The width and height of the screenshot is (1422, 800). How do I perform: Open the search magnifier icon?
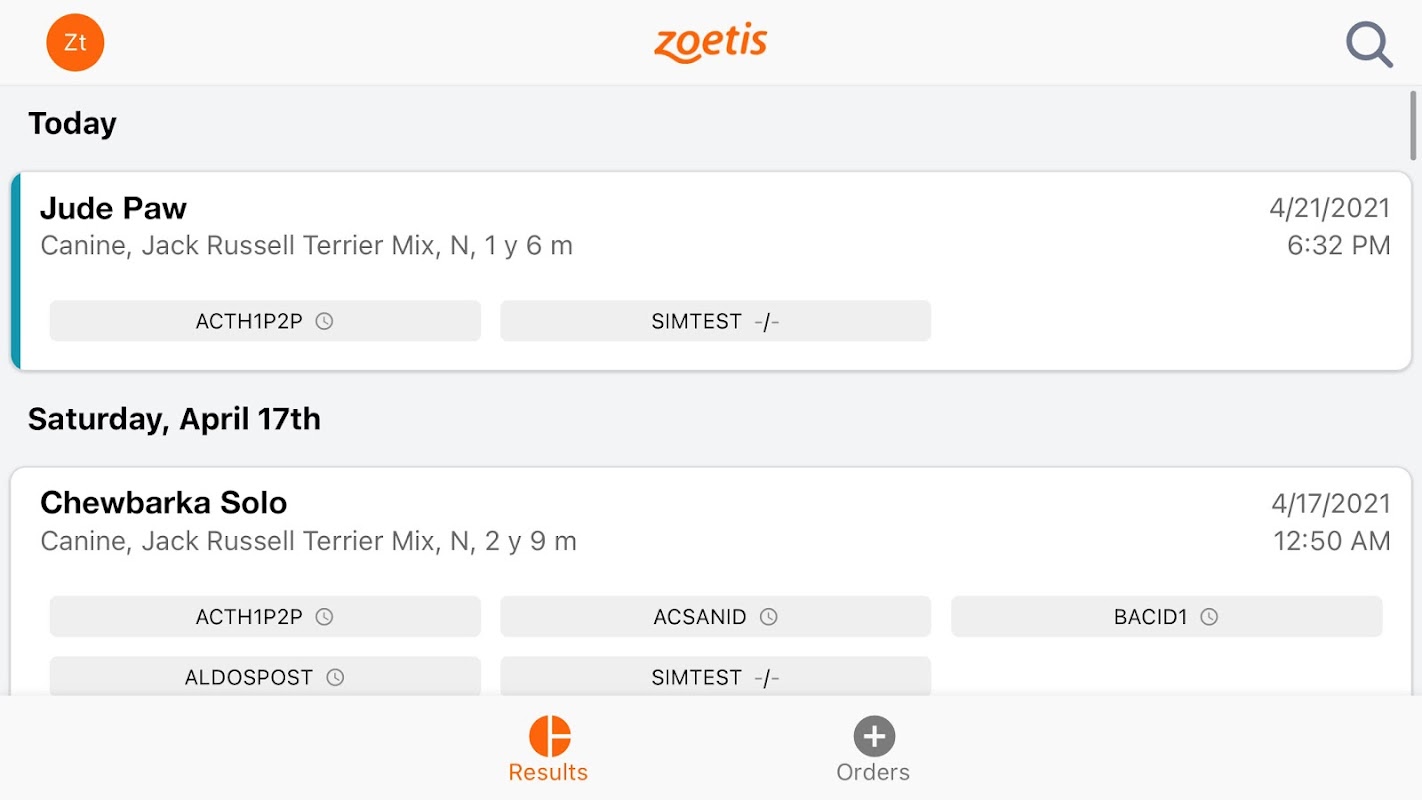[1369, 45]
